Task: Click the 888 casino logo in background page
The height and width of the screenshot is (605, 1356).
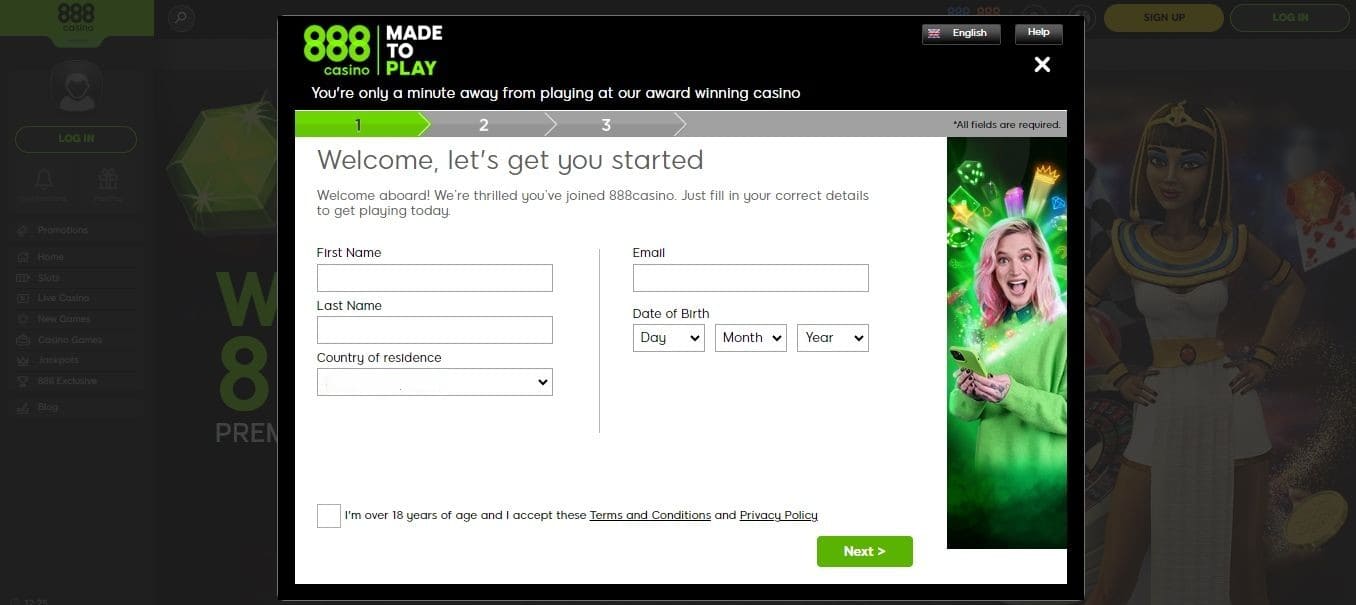Action: pos(76,18)
